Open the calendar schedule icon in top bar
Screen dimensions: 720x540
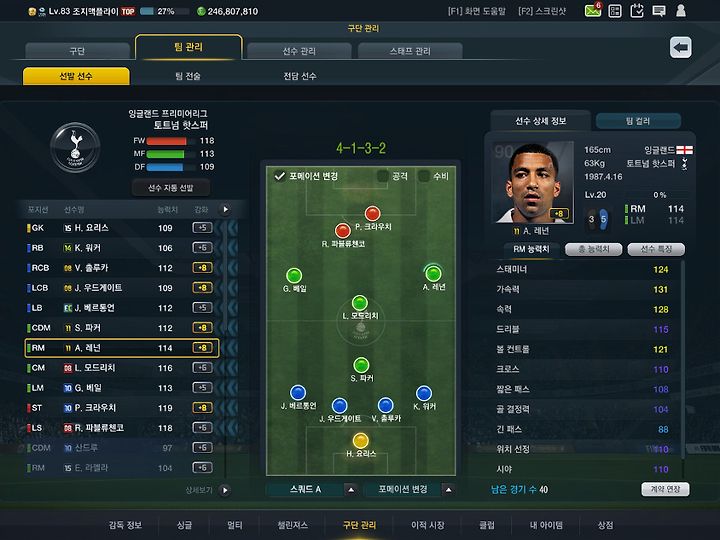click(637, 11)
